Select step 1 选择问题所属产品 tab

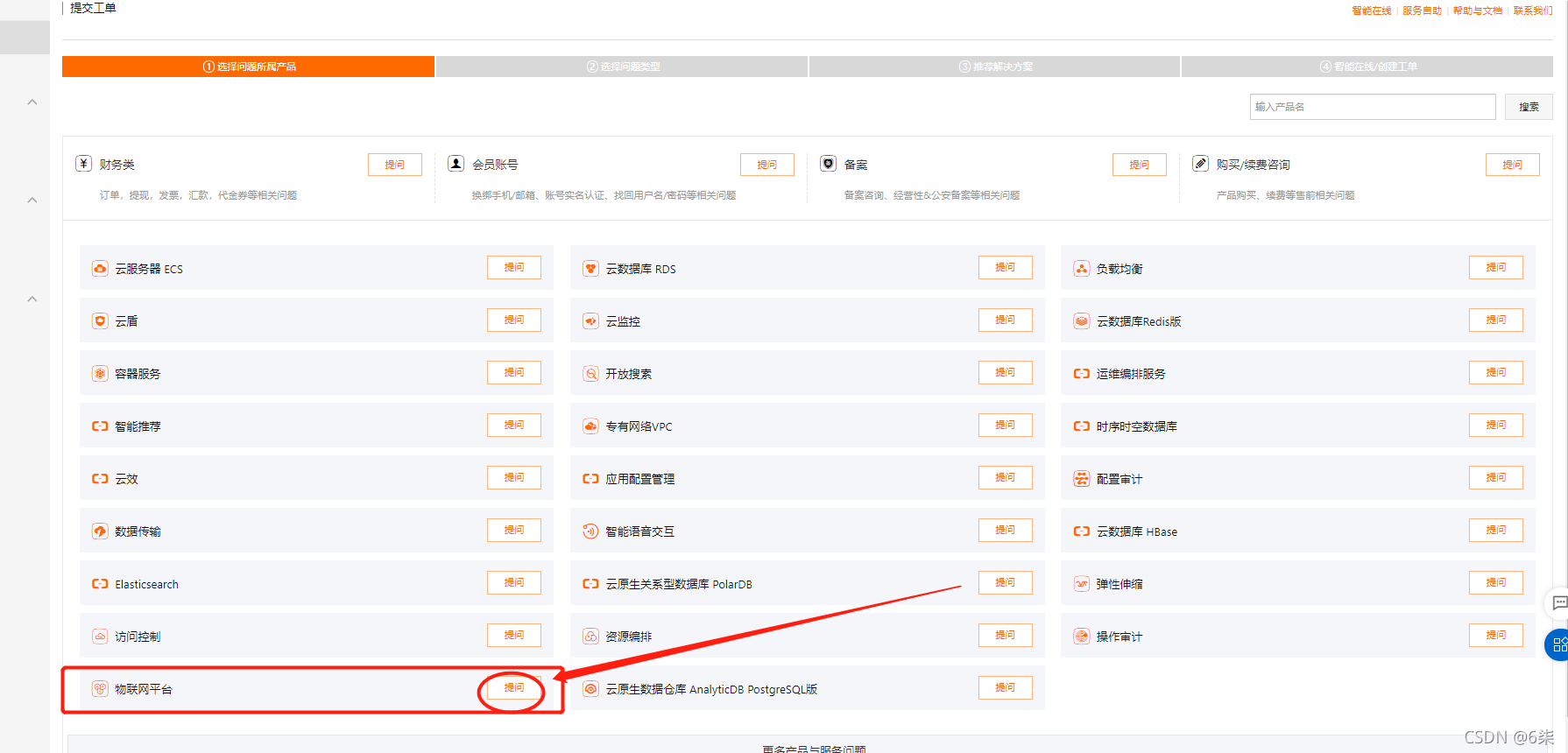(x=249, y=67)
